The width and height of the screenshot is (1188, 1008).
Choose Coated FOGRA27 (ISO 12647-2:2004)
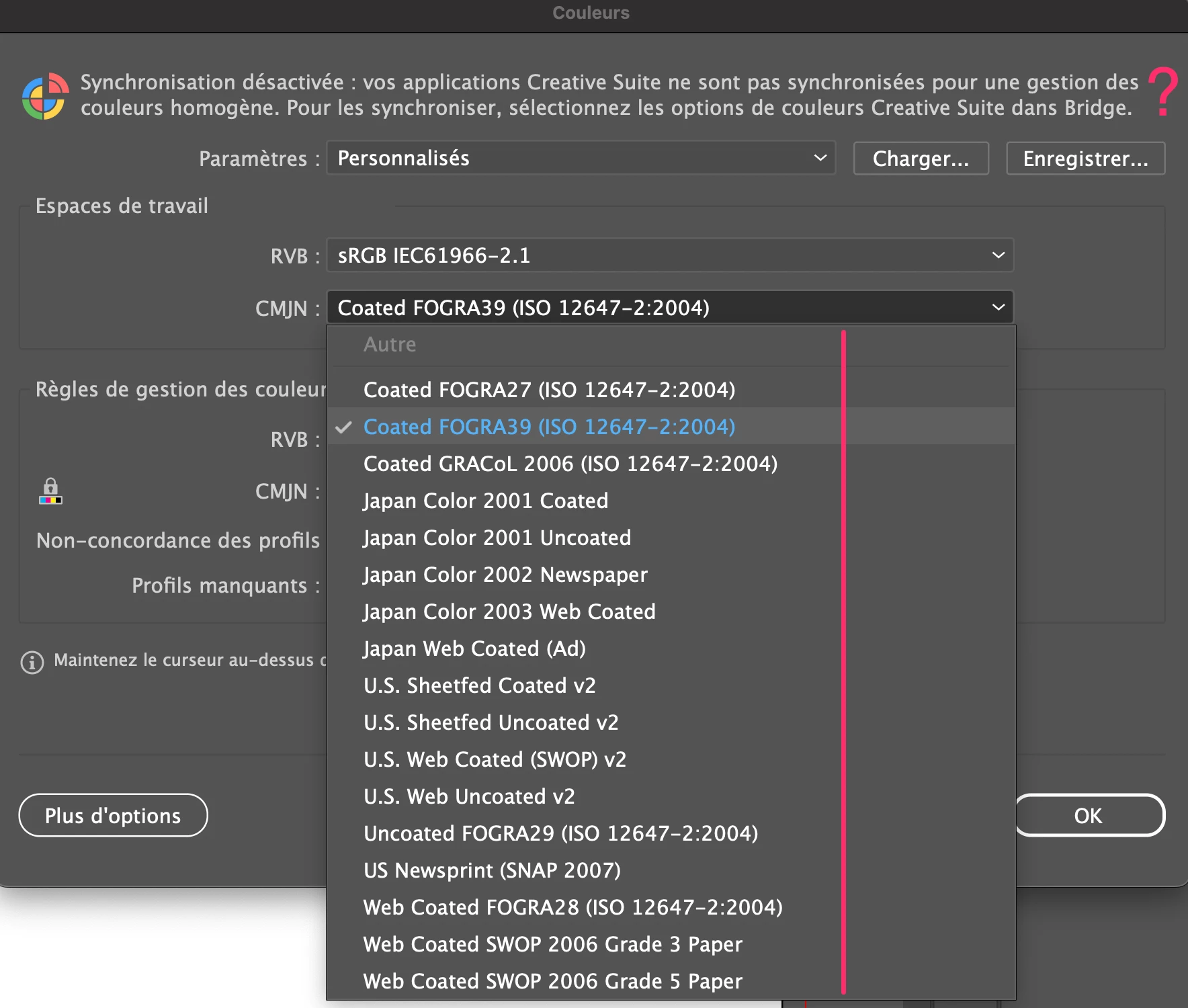[671, 390]
